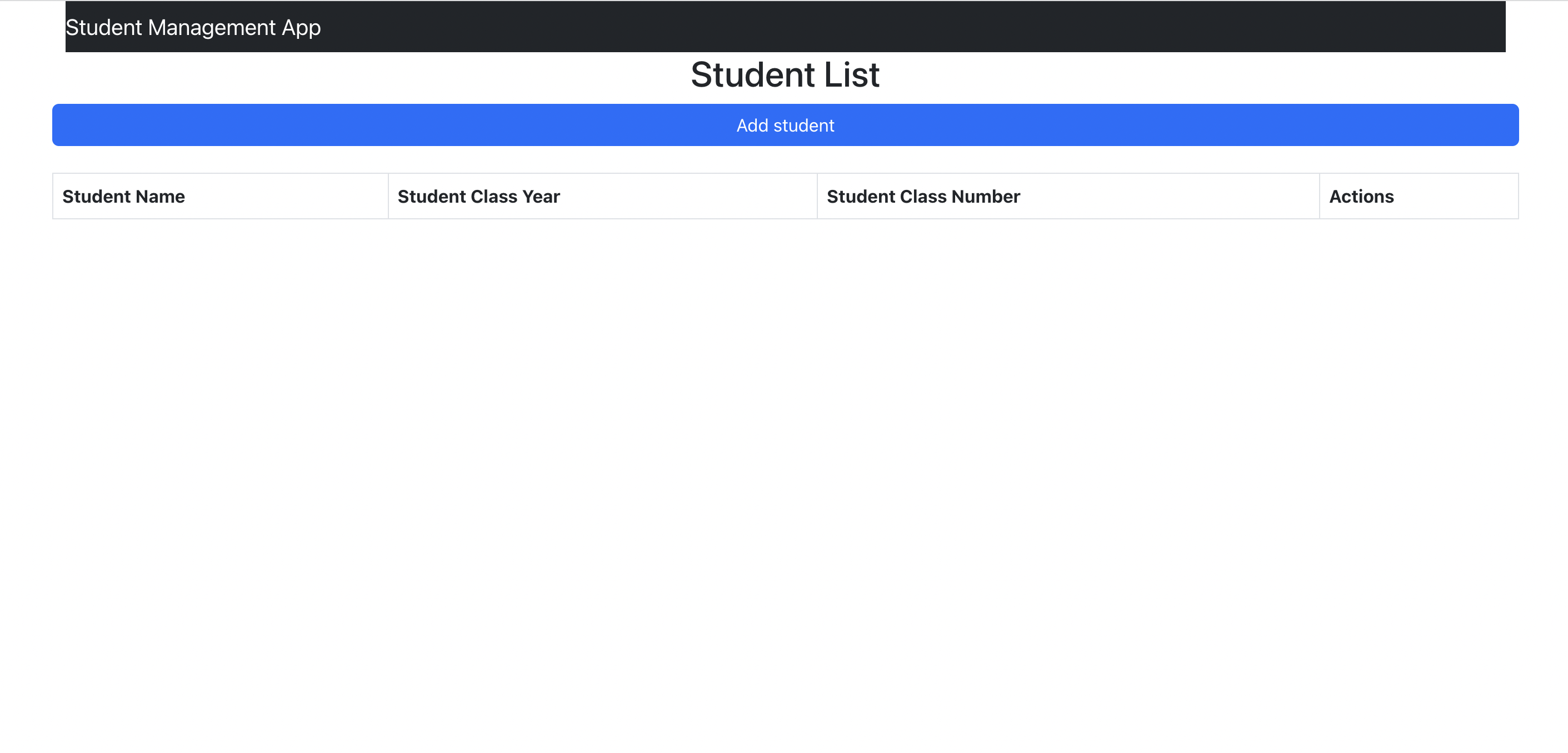Select the Student Class Number column header
This screenshot has width=1568, height=753.
click(x=1068, y=196)
